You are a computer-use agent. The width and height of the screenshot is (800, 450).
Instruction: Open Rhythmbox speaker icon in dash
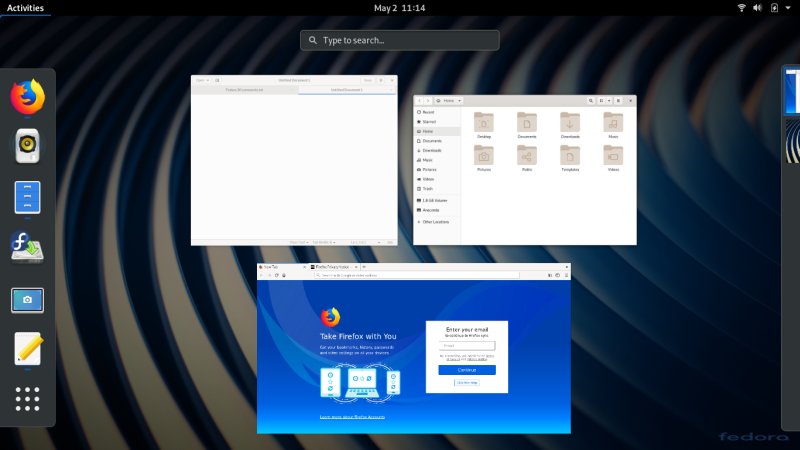(28, 146)
